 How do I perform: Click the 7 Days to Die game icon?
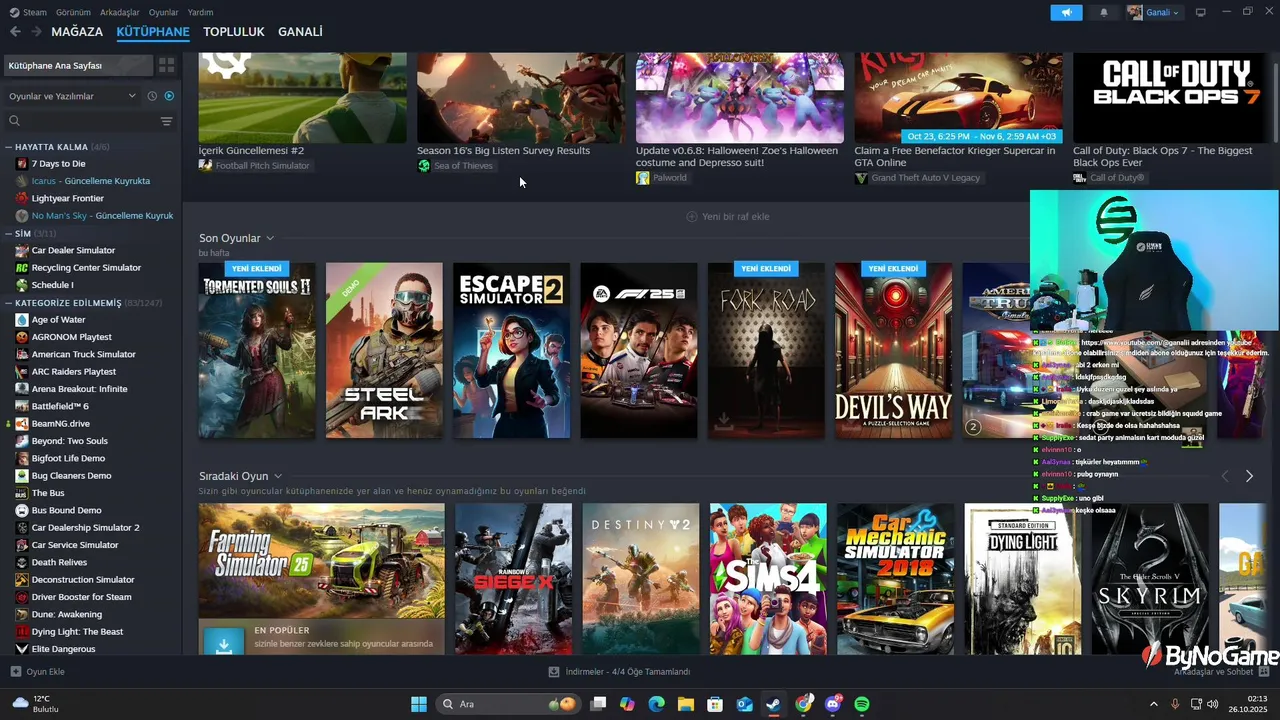(22, 163)
